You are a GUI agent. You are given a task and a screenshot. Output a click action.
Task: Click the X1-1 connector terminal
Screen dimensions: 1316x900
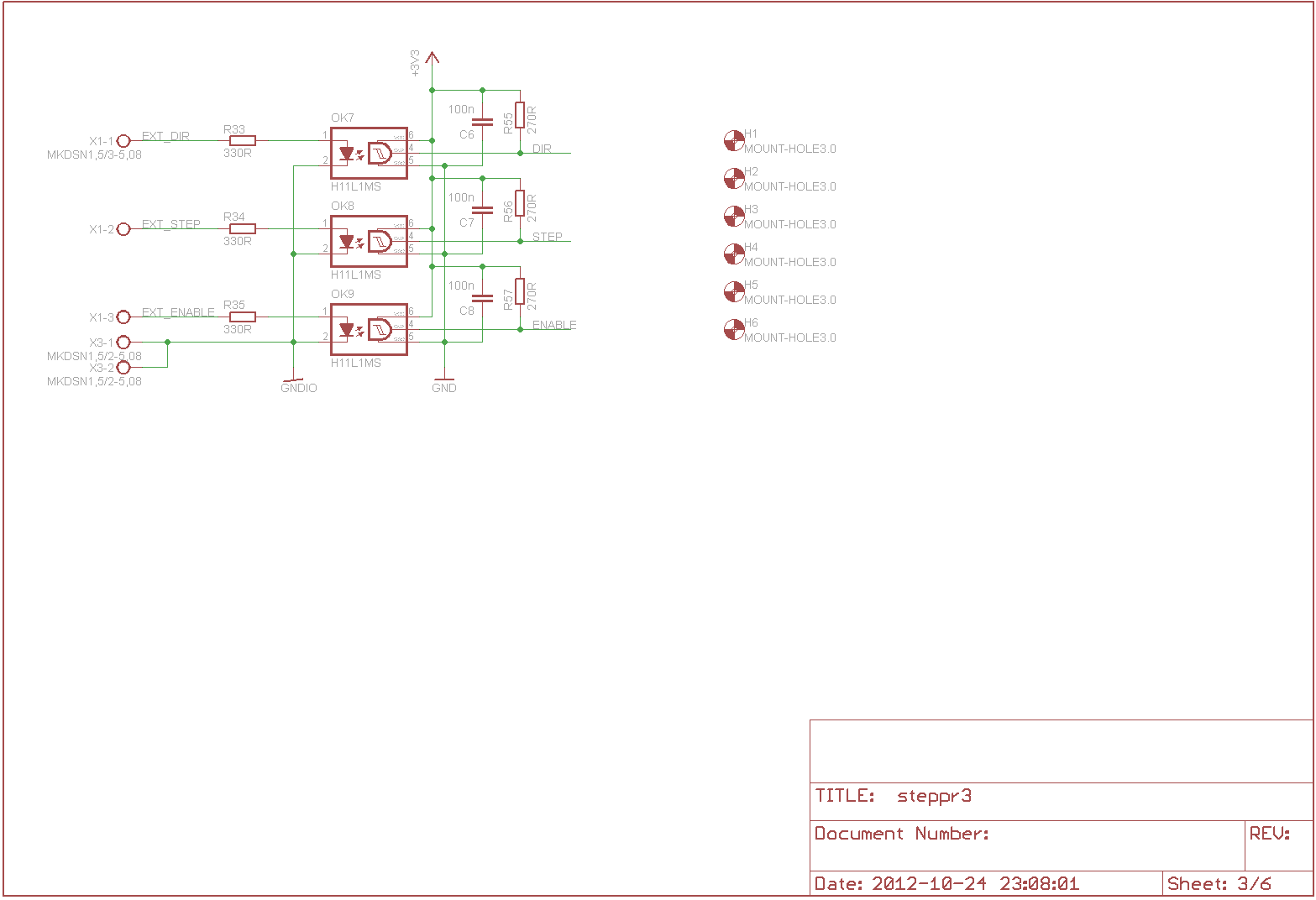tap(123, 141)
